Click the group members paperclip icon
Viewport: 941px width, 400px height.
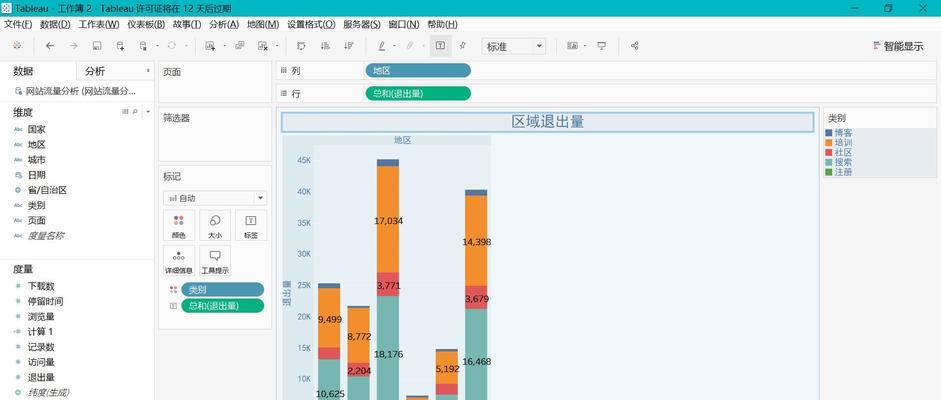click(x=410, y=46)
